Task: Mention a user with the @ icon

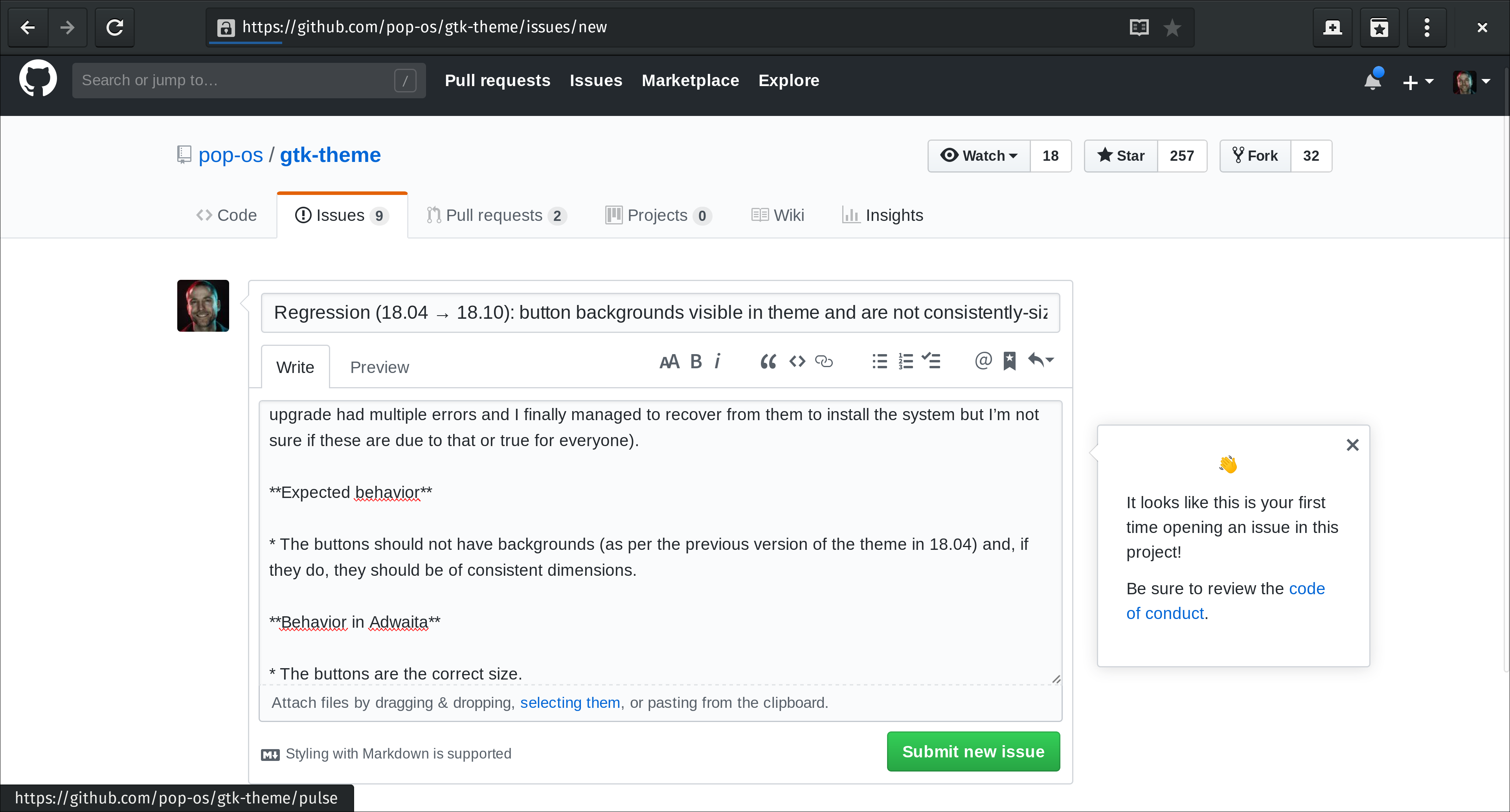Action: coord(983,361)
